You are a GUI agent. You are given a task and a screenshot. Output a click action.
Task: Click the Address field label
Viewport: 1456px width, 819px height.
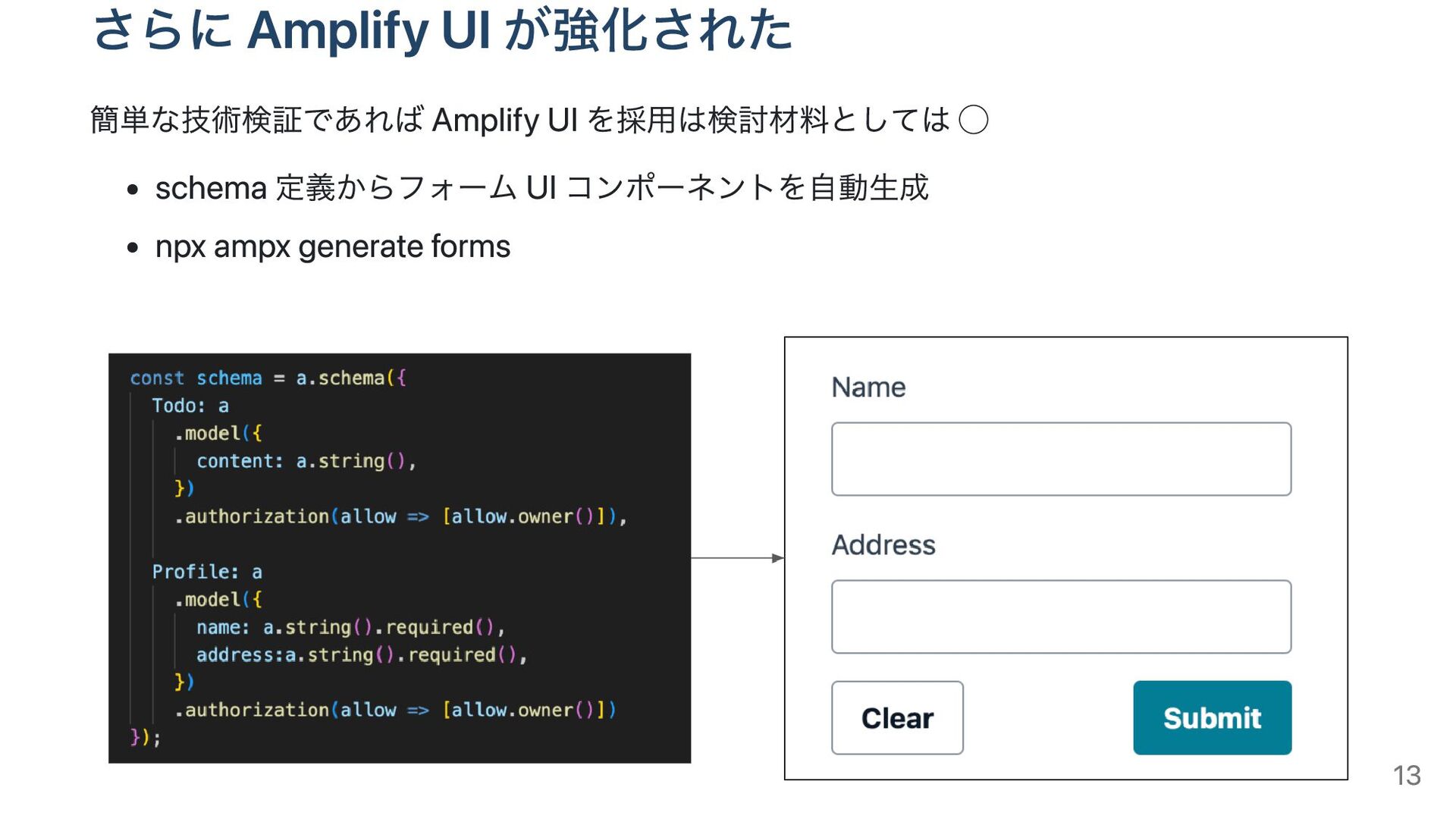pos(883,545)
